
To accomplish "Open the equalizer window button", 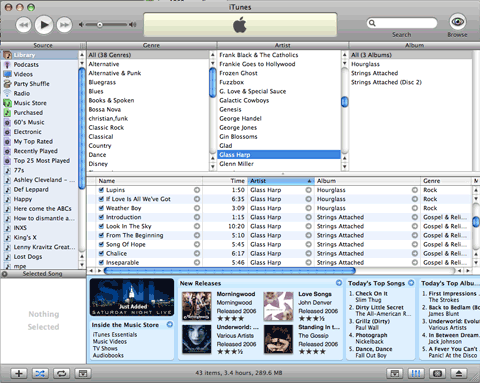I will click(x=416, y=373).
